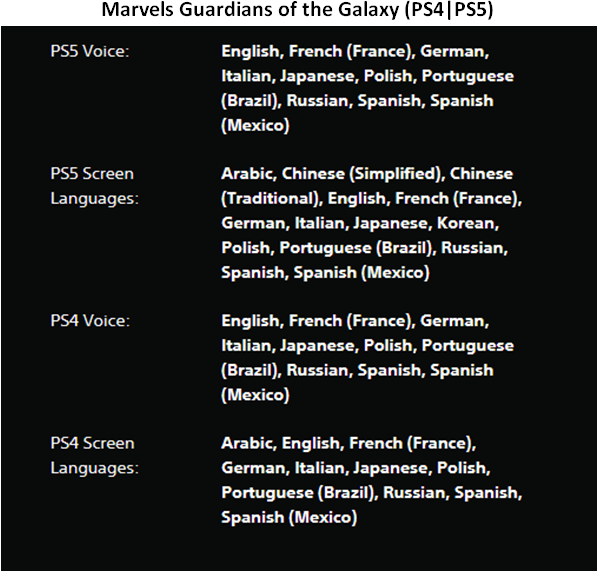Click the word (Mexico) in the PS5 Voice list
The image size is (597, 571).
click(255, 126)
